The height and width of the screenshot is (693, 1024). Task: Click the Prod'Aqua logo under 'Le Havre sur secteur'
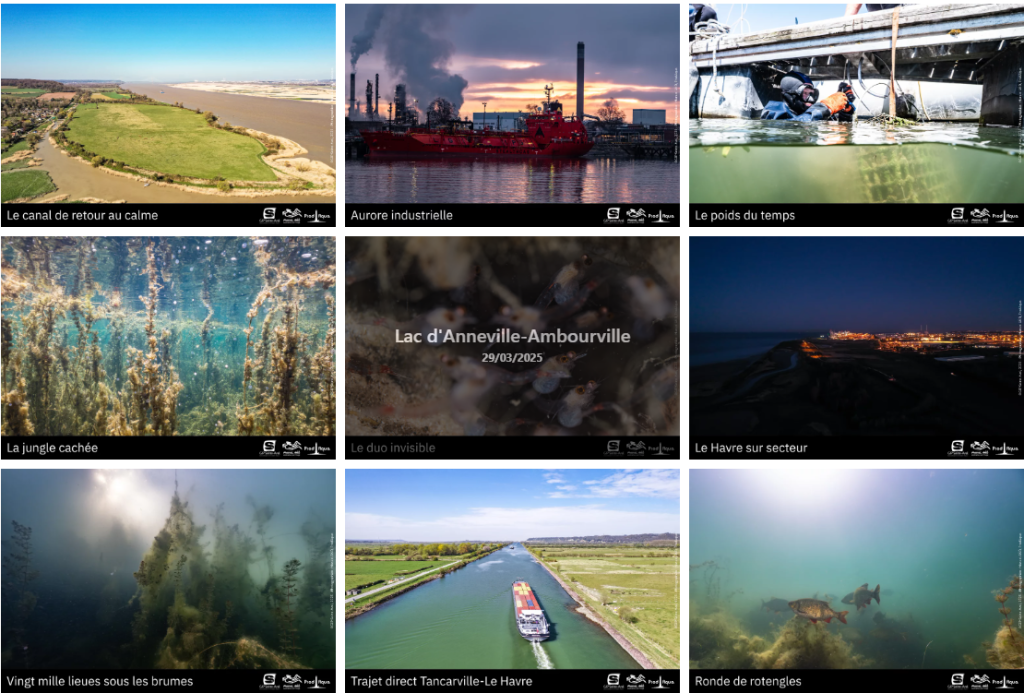1004,448
